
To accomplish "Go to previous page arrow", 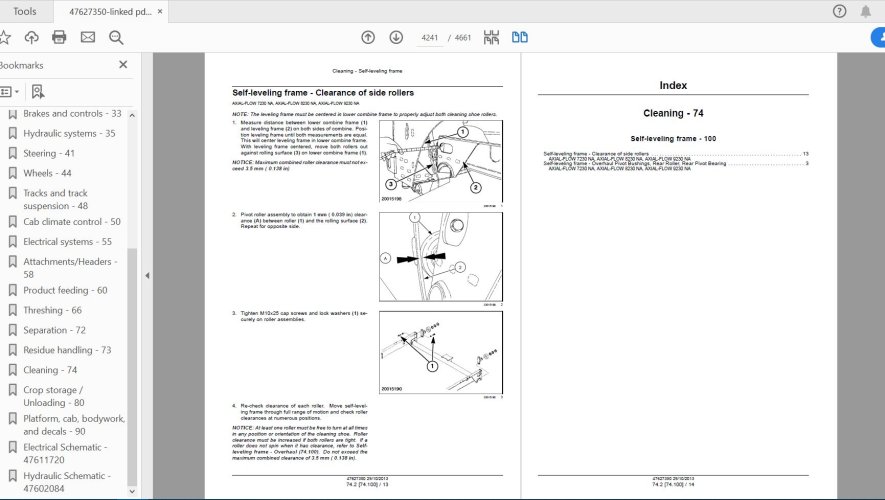I will pyautogui.click(x=368, y=37).
